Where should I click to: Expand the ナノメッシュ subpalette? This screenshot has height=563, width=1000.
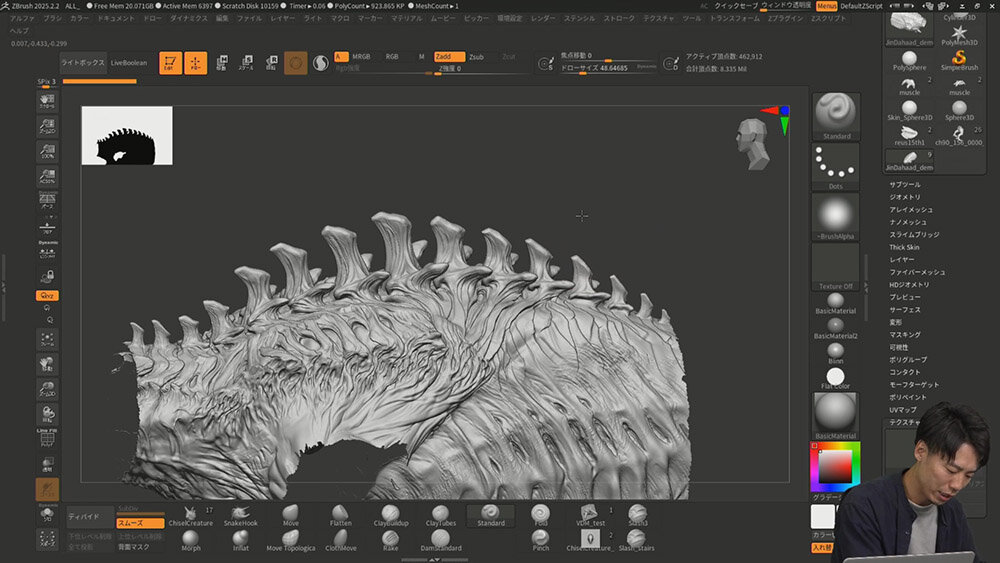[908, 222]
